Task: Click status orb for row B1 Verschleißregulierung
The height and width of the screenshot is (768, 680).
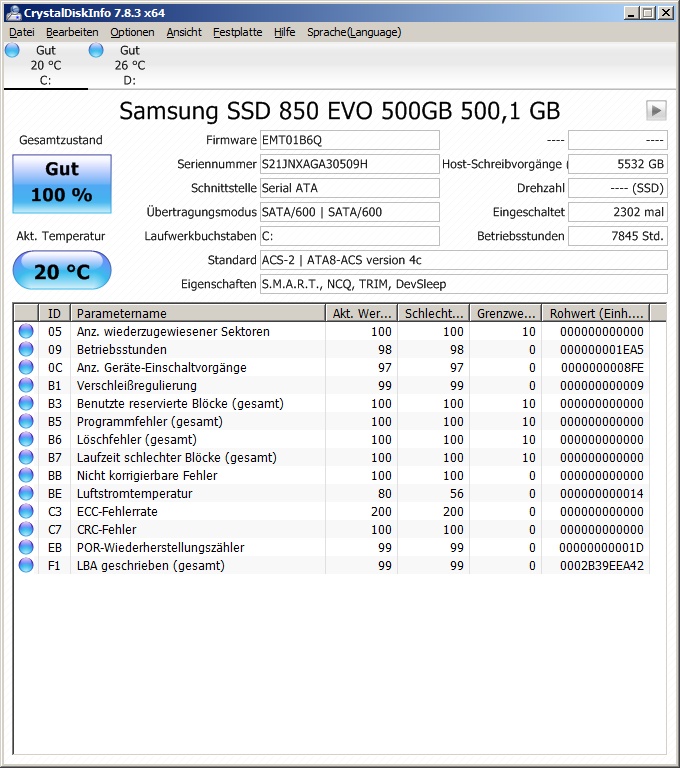Action: click(26, 385)
